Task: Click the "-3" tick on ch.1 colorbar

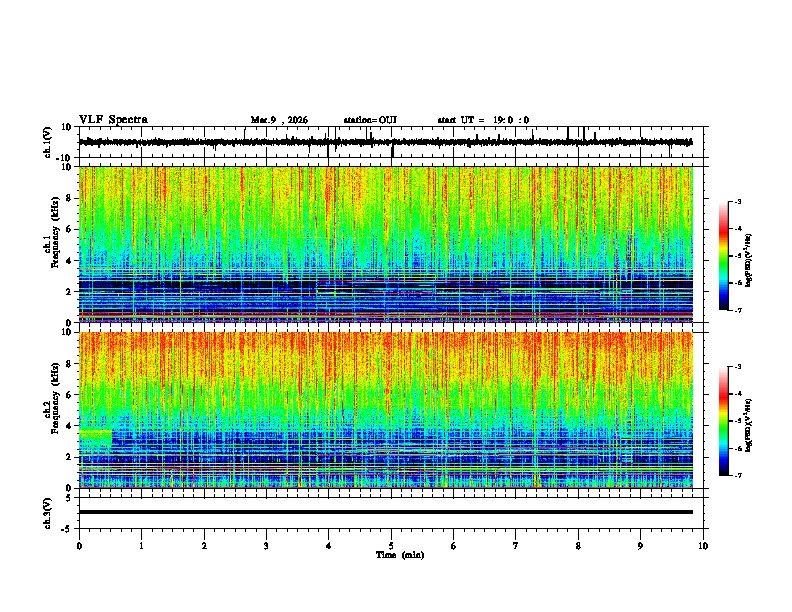Action: pos(738,201)
